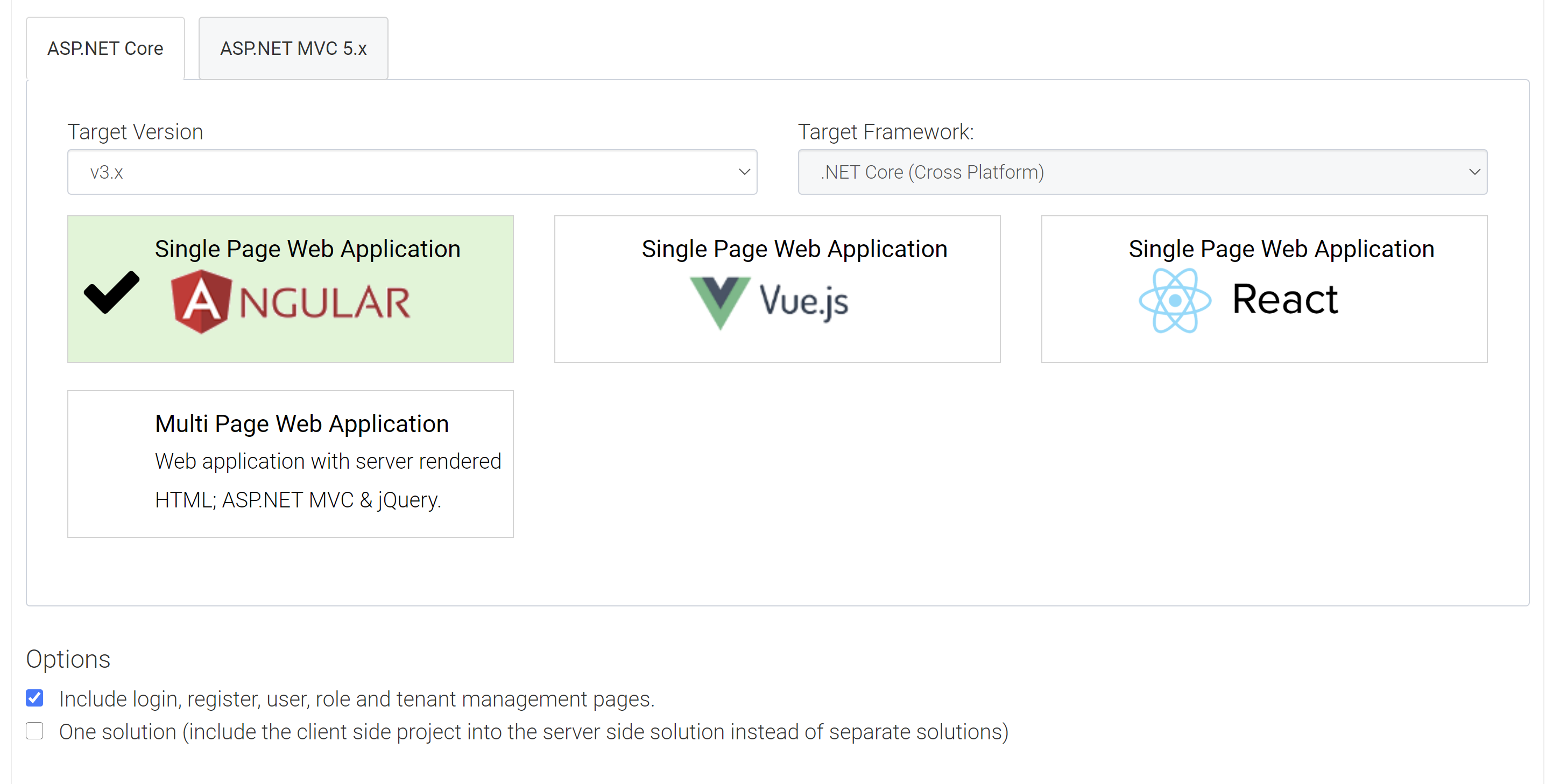Open the Target Framework dropdown
Viewport: 1560px width, 784px height.
(1142, 172)
